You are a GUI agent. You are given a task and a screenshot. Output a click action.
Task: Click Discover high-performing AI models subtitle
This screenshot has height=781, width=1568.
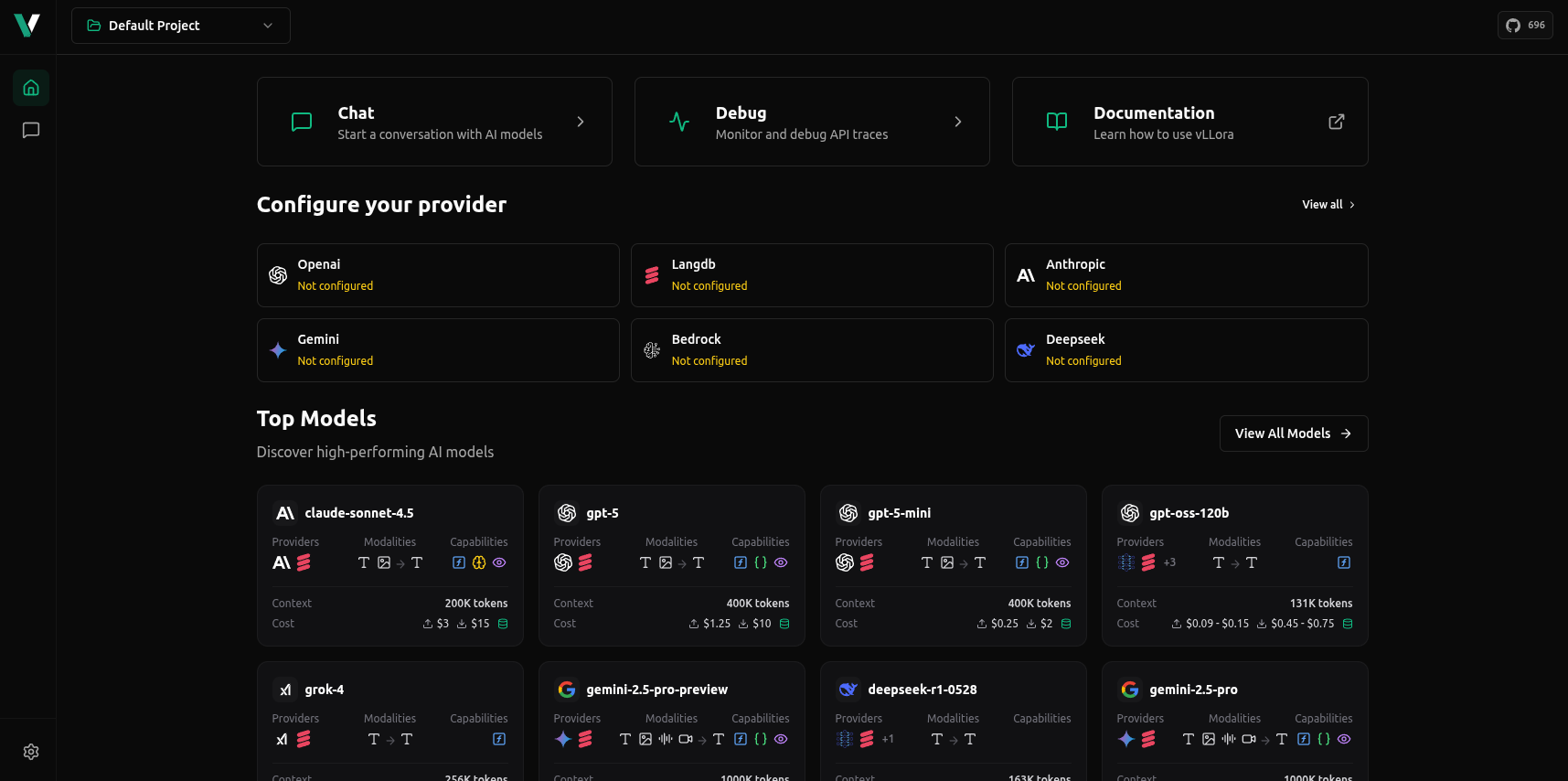(375, 452)
